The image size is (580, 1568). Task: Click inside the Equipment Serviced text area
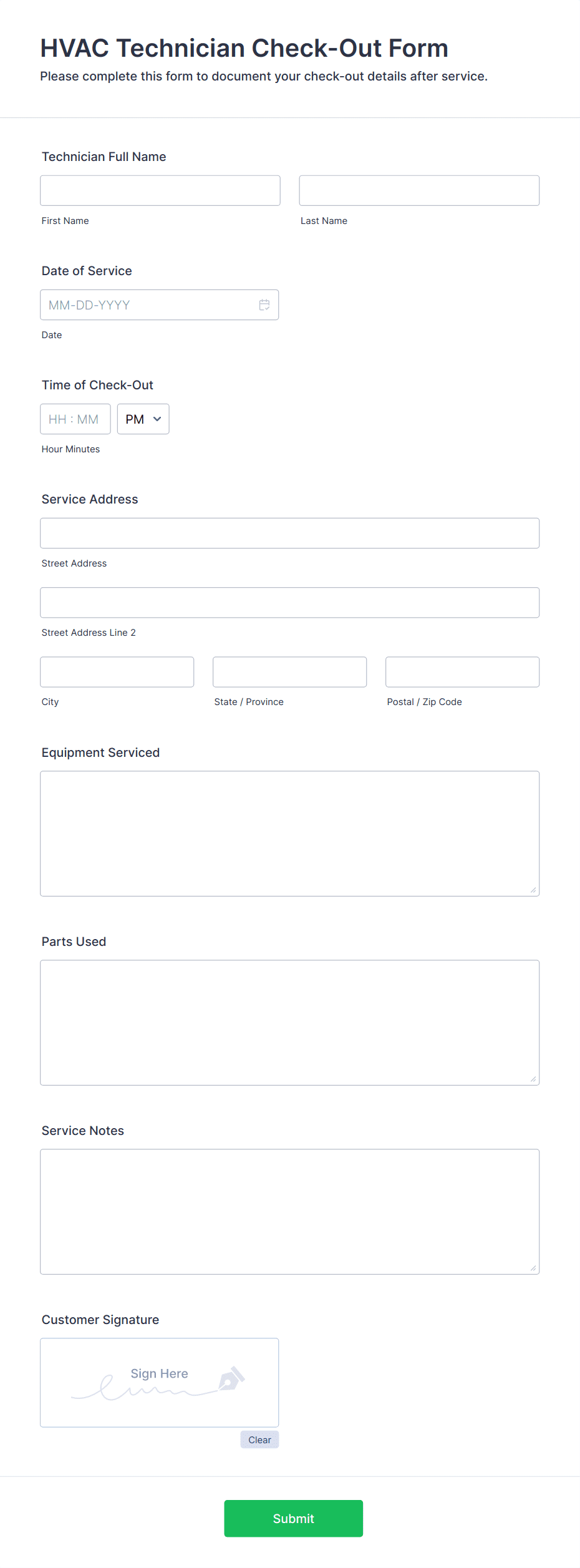[x=289, y=834]
